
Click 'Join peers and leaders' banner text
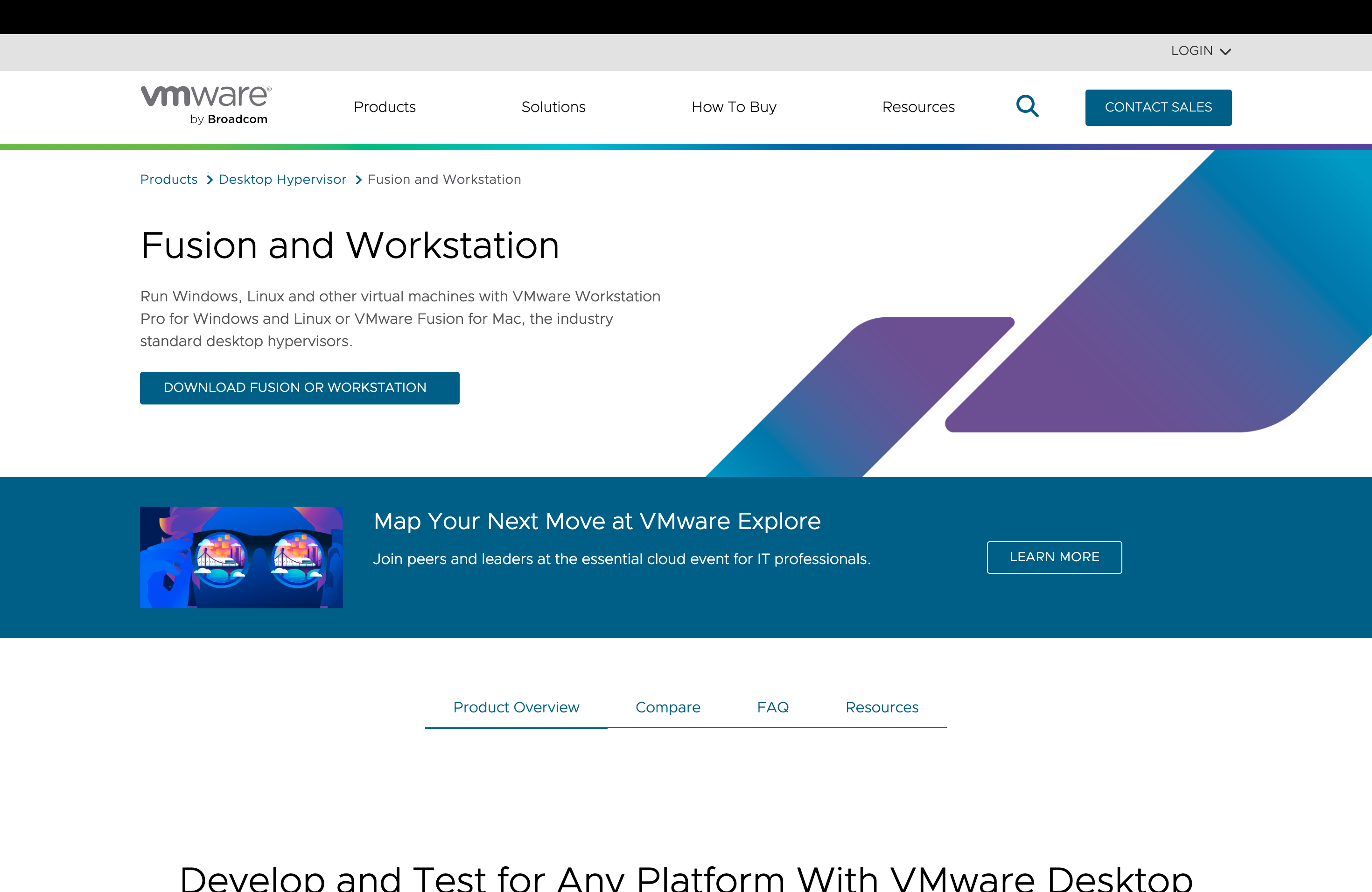pos(622,559)
